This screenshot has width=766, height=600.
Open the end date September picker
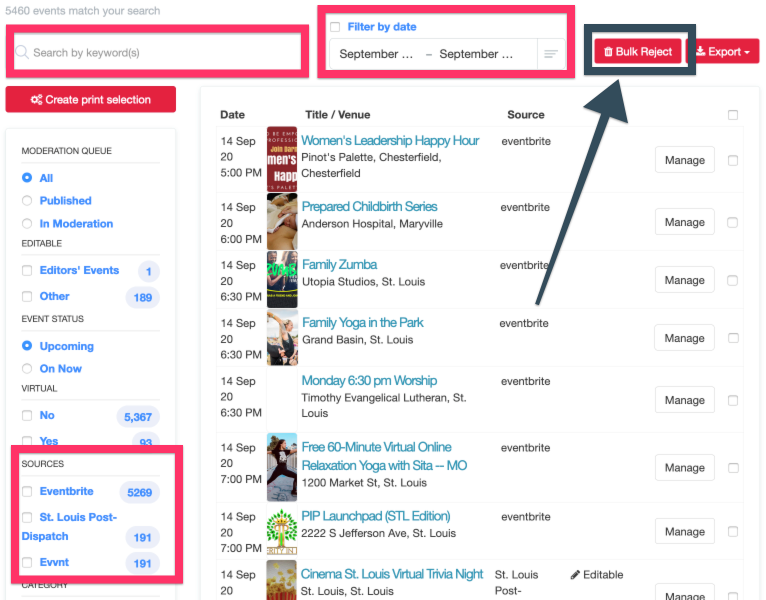point(476,54)
